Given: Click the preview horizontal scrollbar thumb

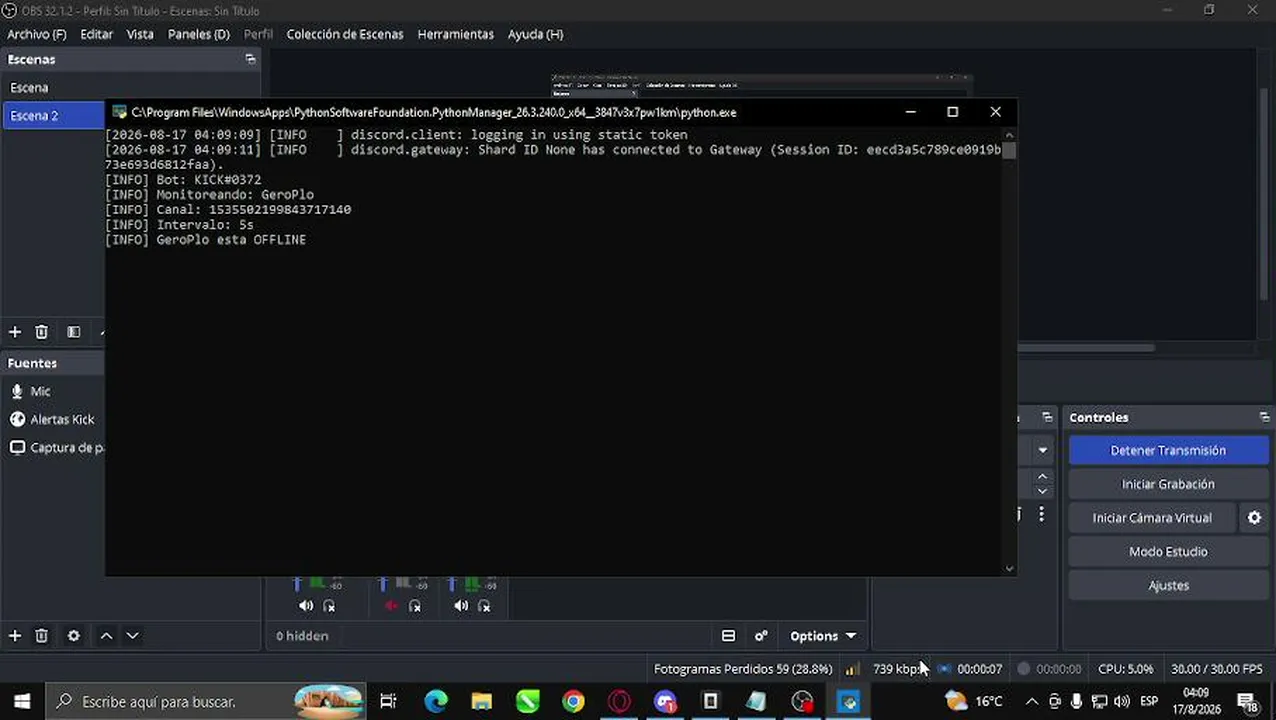Looking at the screenshot, I should (x=1086, y=348).
